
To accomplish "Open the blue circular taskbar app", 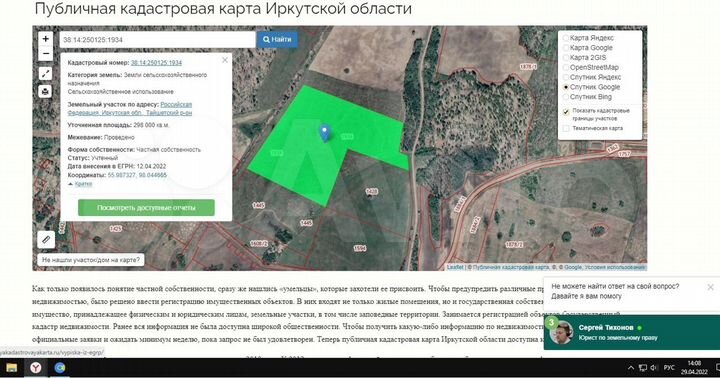I will tap(60, 367).
